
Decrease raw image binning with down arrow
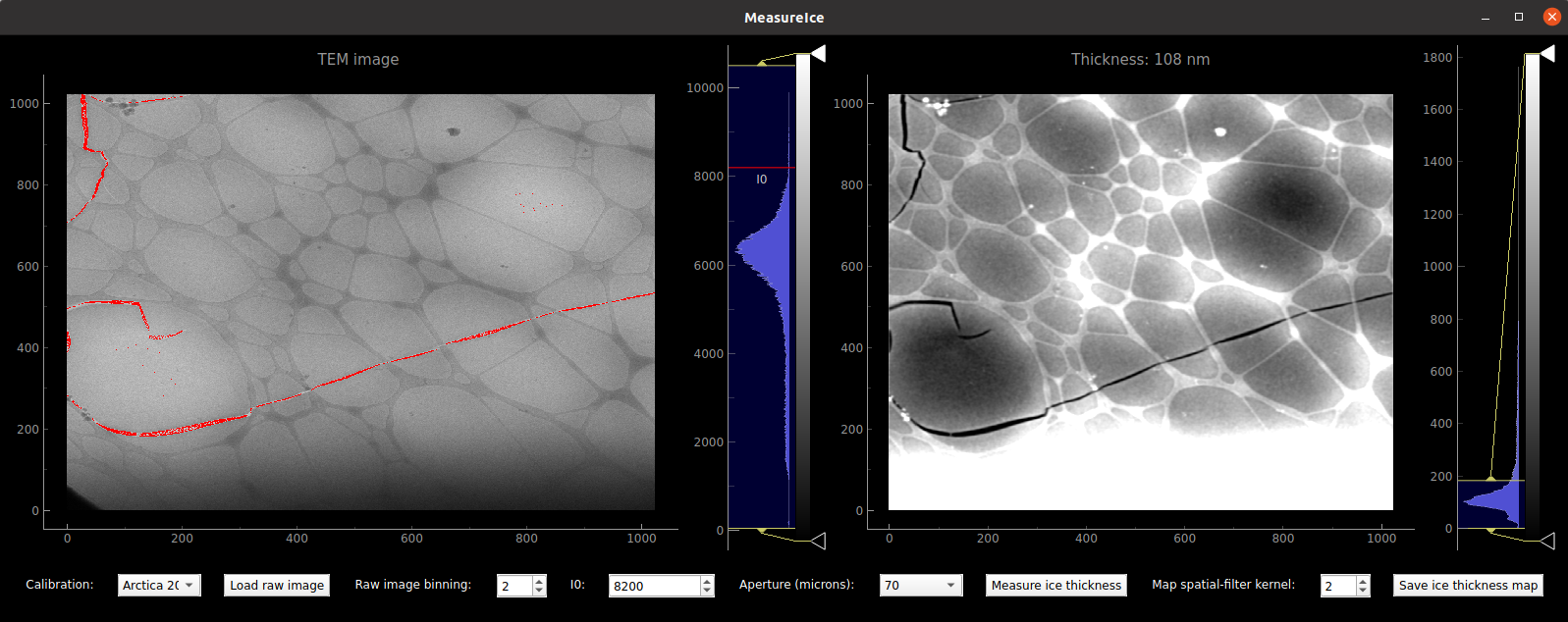pyautogui.click(x=539, y=591)
